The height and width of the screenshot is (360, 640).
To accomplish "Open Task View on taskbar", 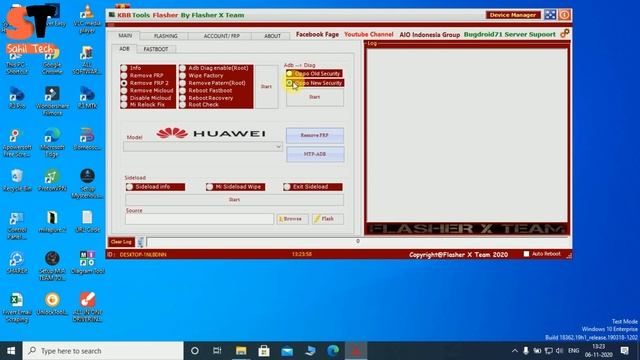I will pos(217,351).
